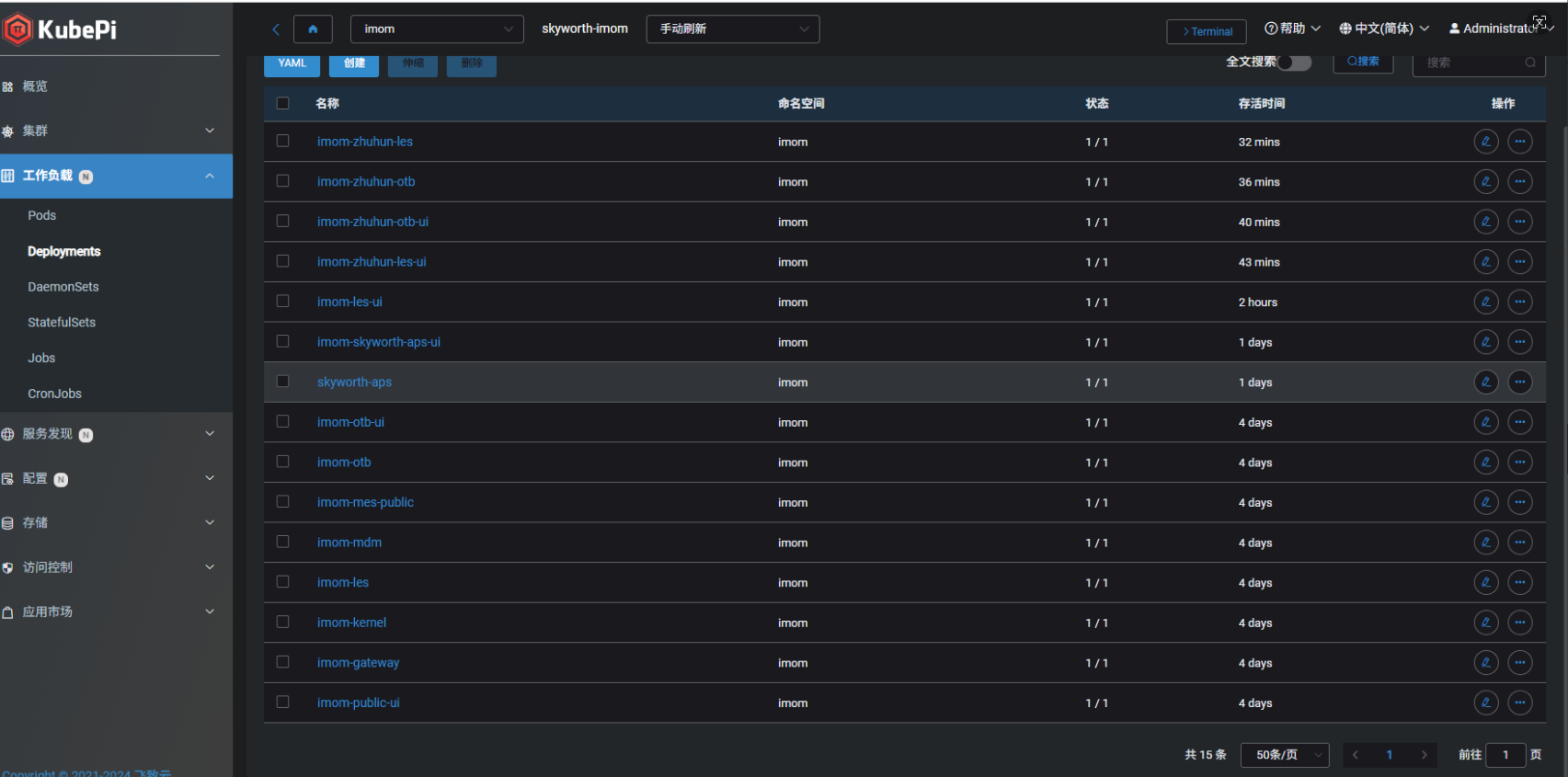
Task: Open the imom namespace dropdown
Action: [x=437, y=29]
